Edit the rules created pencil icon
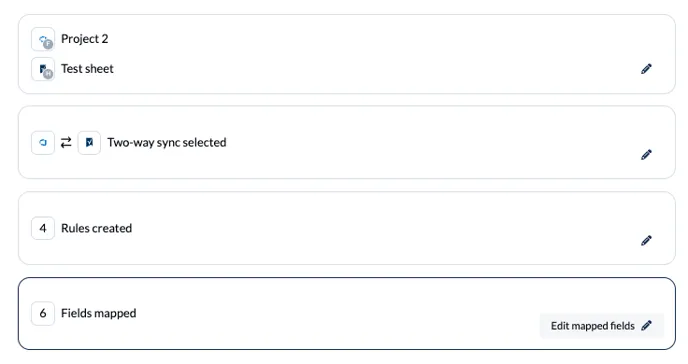 pyautogui.click(x=646, y=240)
